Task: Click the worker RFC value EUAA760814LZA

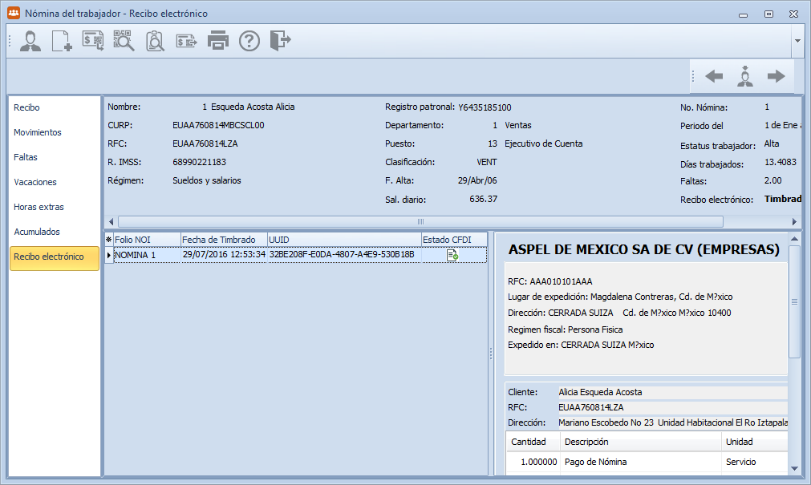Action: [x=205, y=144]
